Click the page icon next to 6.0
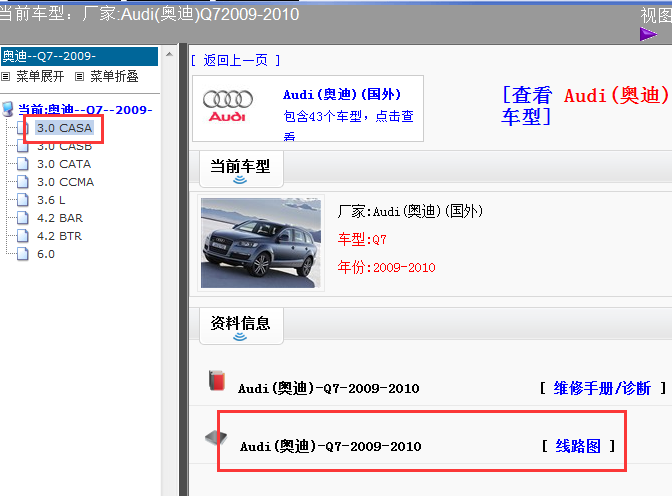This screenshot has height=496, width=672. tap(23, 254)
